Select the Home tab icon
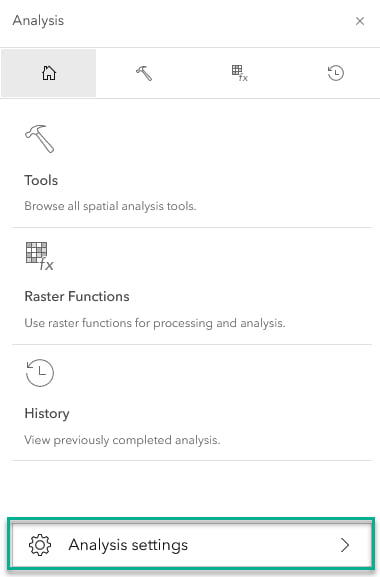Image resolution: width=380 pixels, height=577 pixels. click(x=49, y=73)
